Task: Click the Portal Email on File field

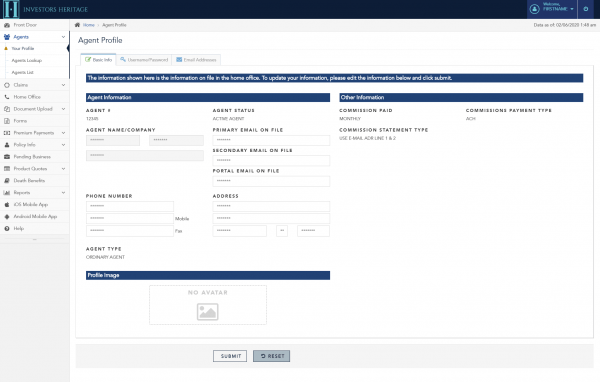Action: point(271,181)
